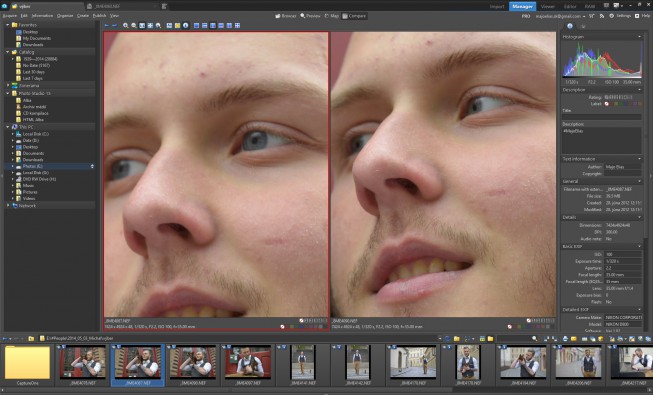Open the View menu

click(x=114, y=15)
